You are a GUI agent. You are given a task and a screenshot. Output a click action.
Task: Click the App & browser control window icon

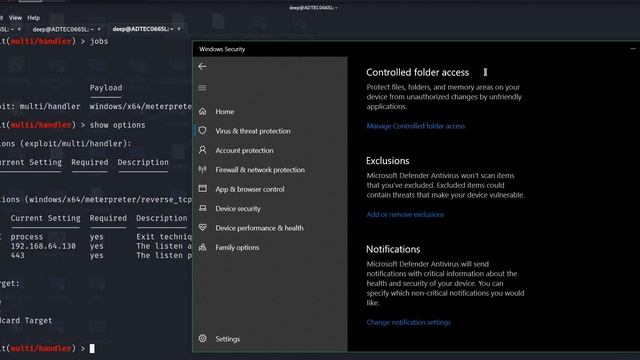coord(202,189)
